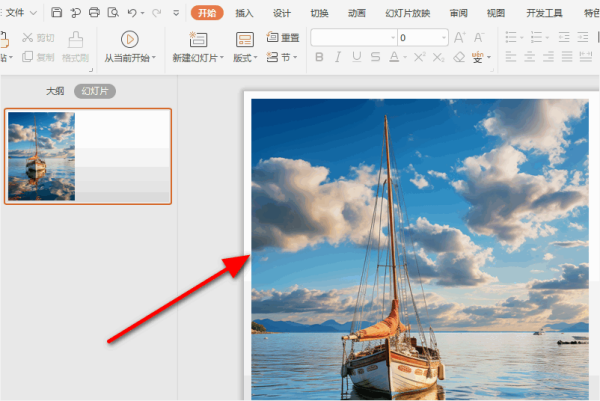The height and width of the screenshot is (401, 600).
Task: Click the 重置 reset button
Action: (283, 37)
